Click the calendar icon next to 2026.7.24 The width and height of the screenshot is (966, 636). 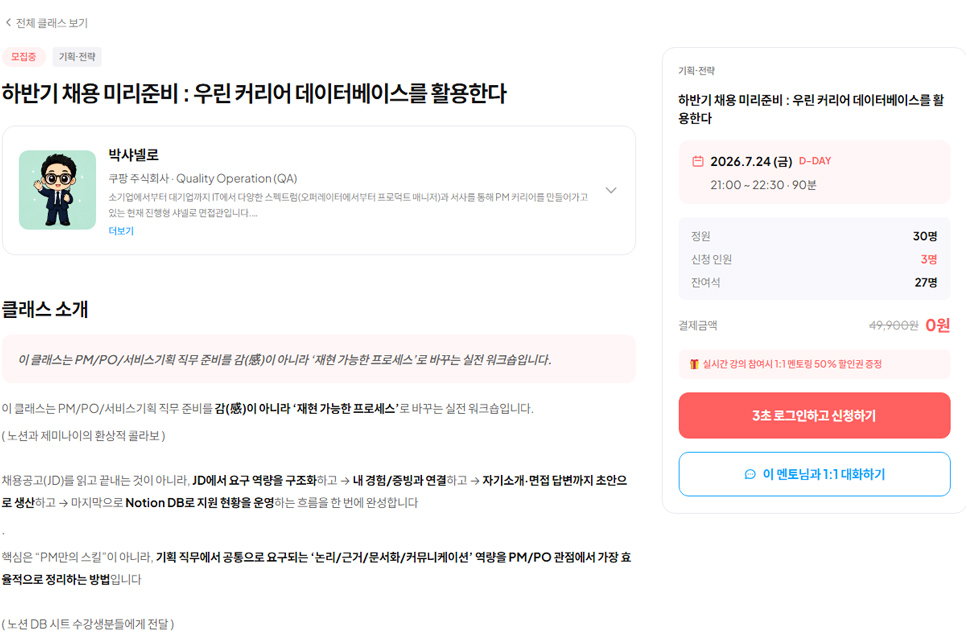(697, 161)
